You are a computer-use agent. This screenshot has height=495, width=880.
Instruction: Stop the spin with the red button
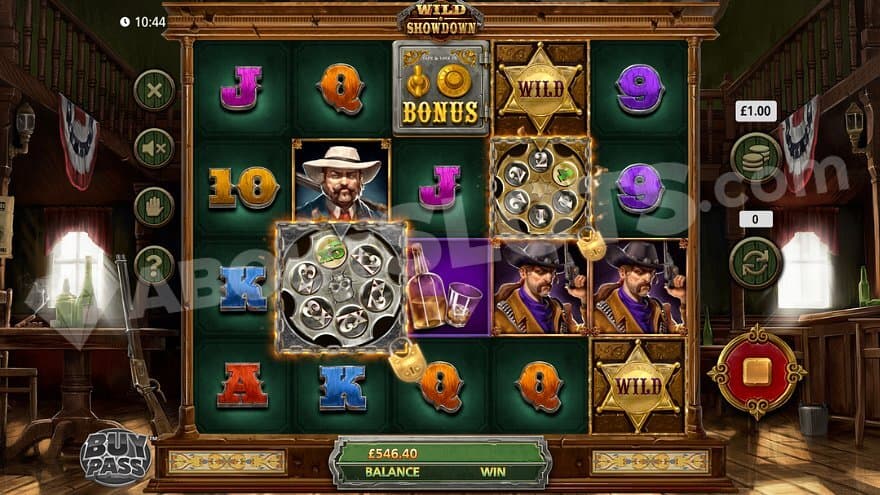pos(757,372)
